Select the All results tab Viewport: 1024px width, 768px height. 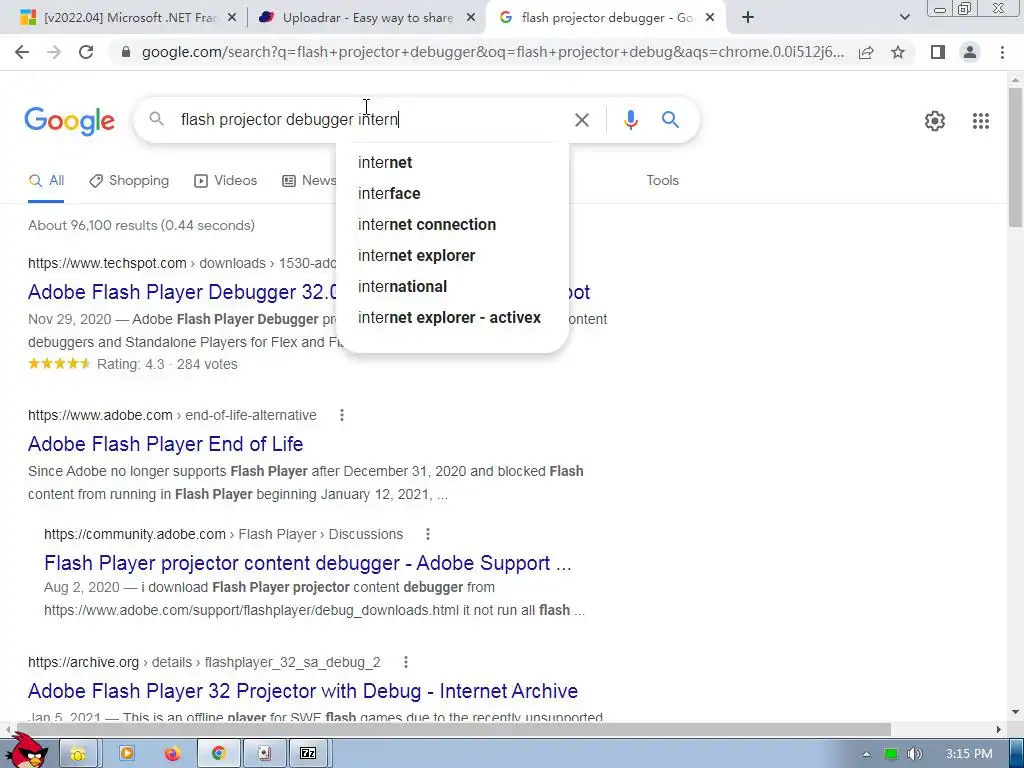click(46, 181)
